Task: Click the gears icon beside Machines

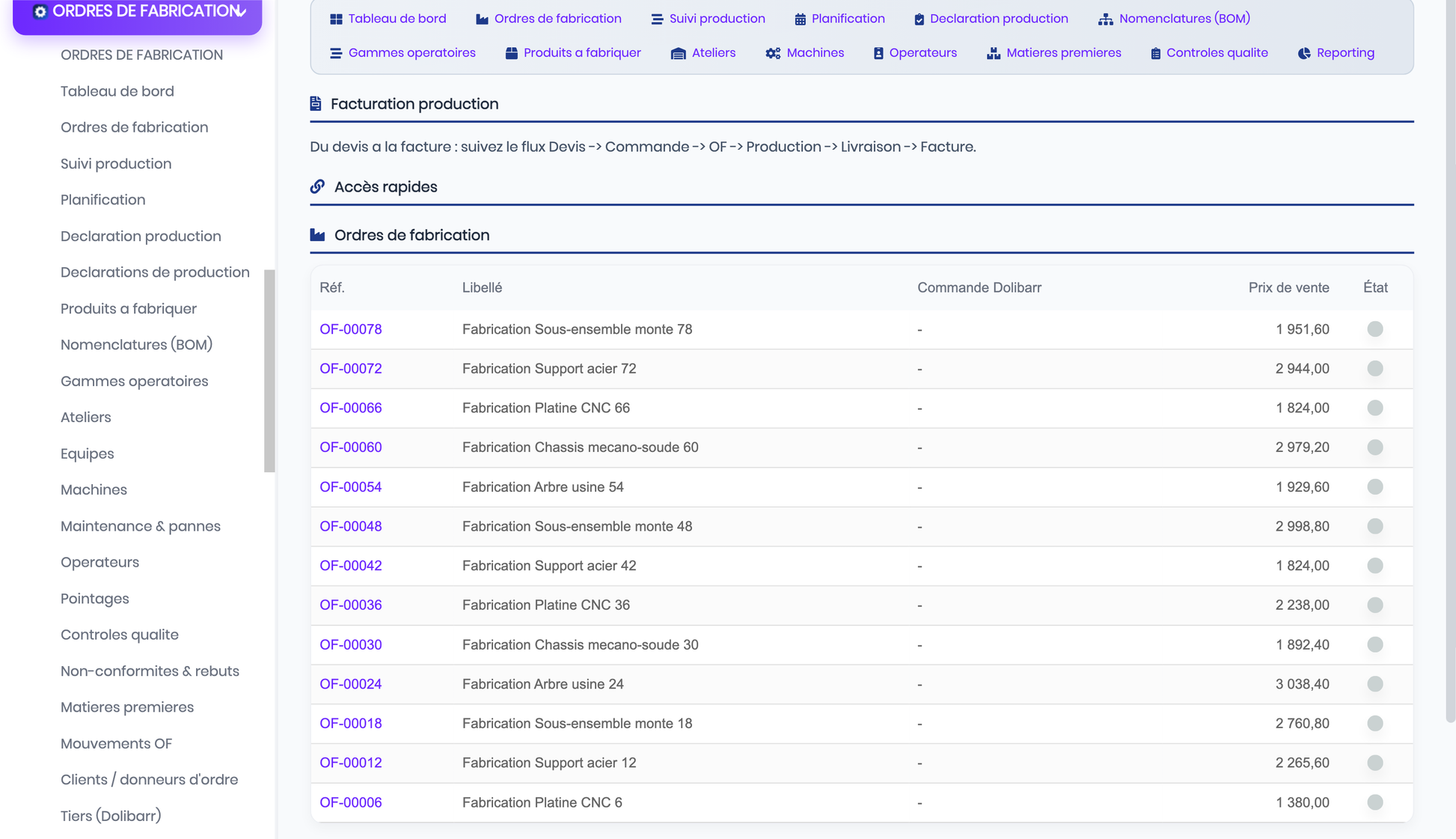Action: pyautogui.click(x=773, y=53)
